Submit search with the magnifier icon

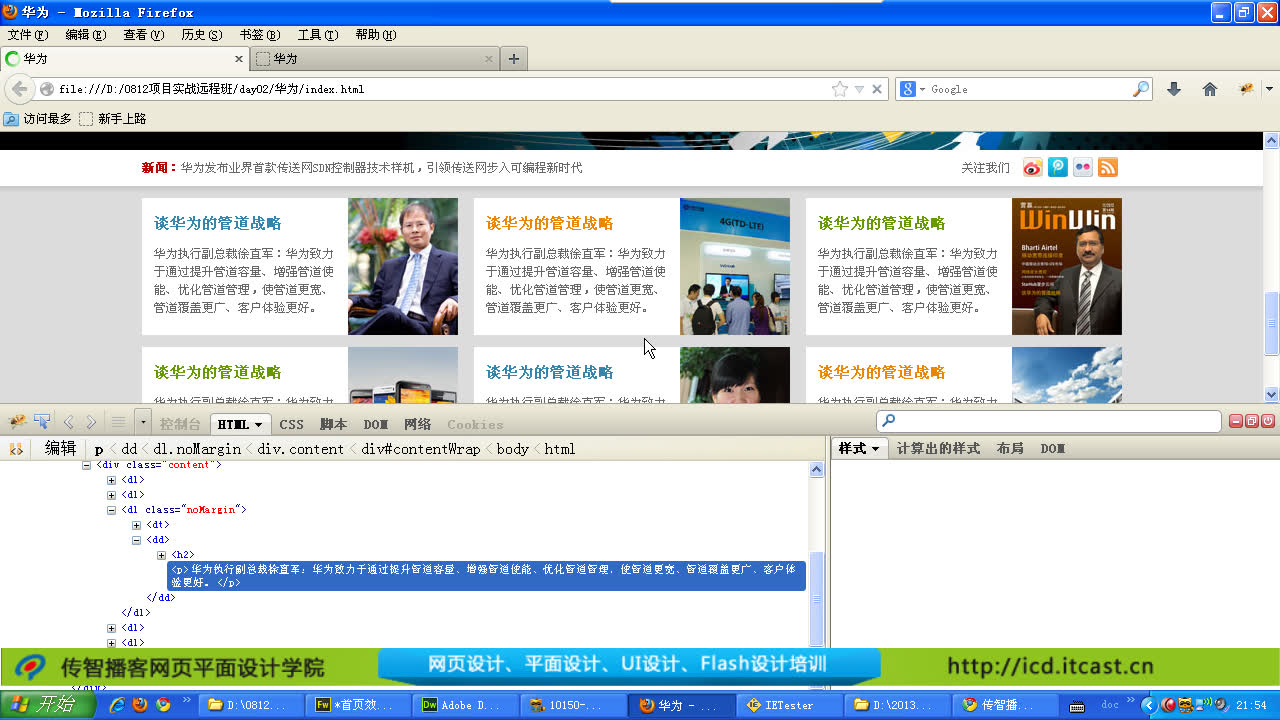tap(1141, 89)
